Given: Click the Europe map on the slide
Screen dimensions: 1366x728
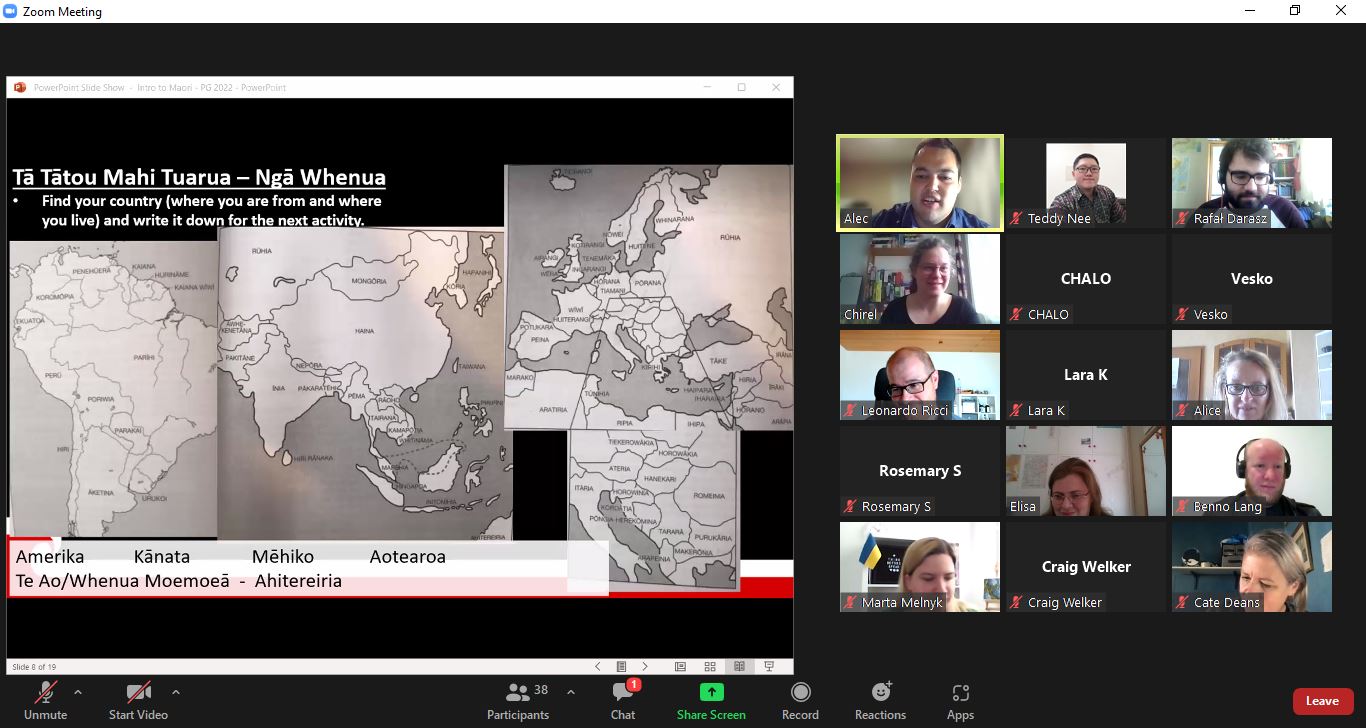Looking at the screenshot, I should tap(648, 297).
